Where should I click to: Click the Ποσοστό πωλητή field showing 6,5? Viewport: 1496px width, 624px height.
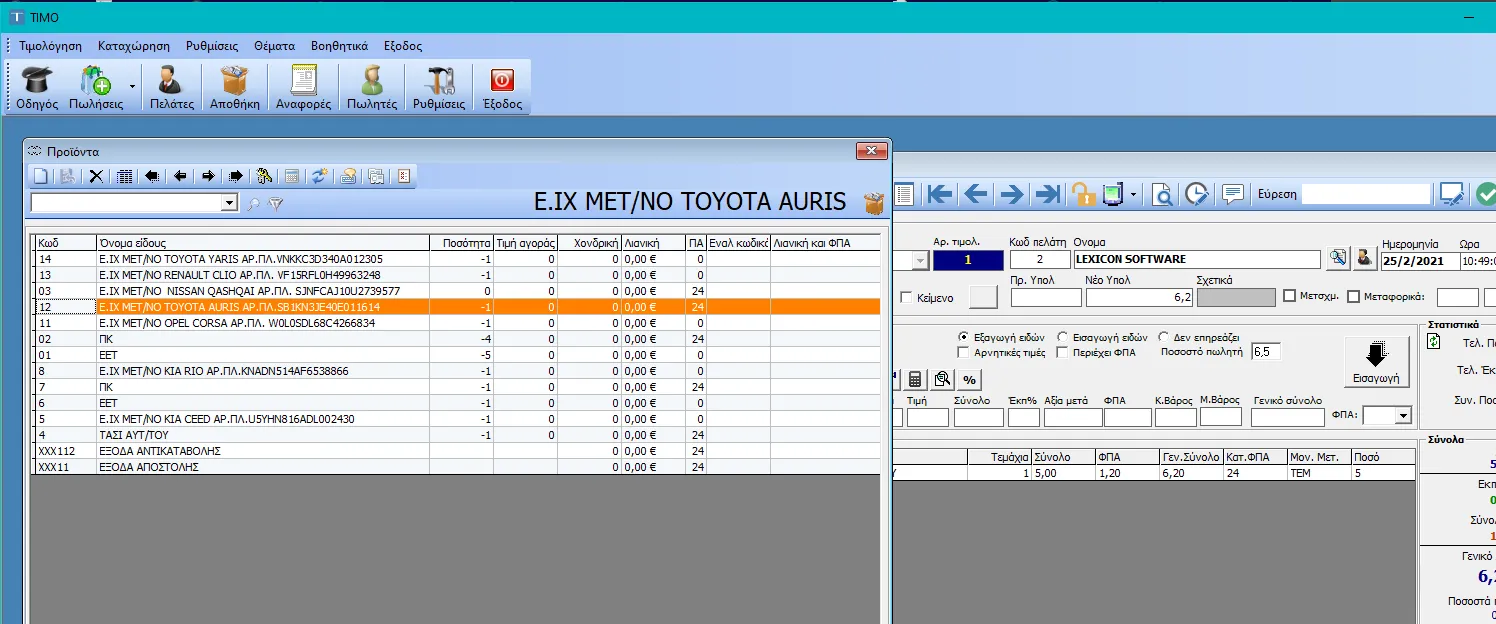tap(1265, 352)
